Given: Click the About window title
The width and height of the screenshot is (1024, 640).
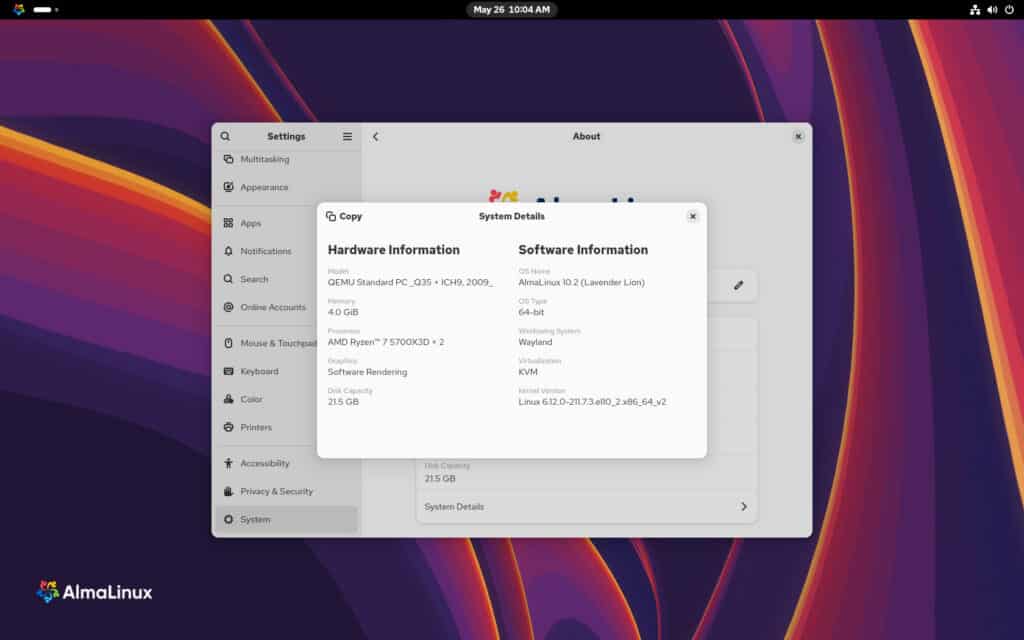Looking at the screenshot, I should coord(586,136).
